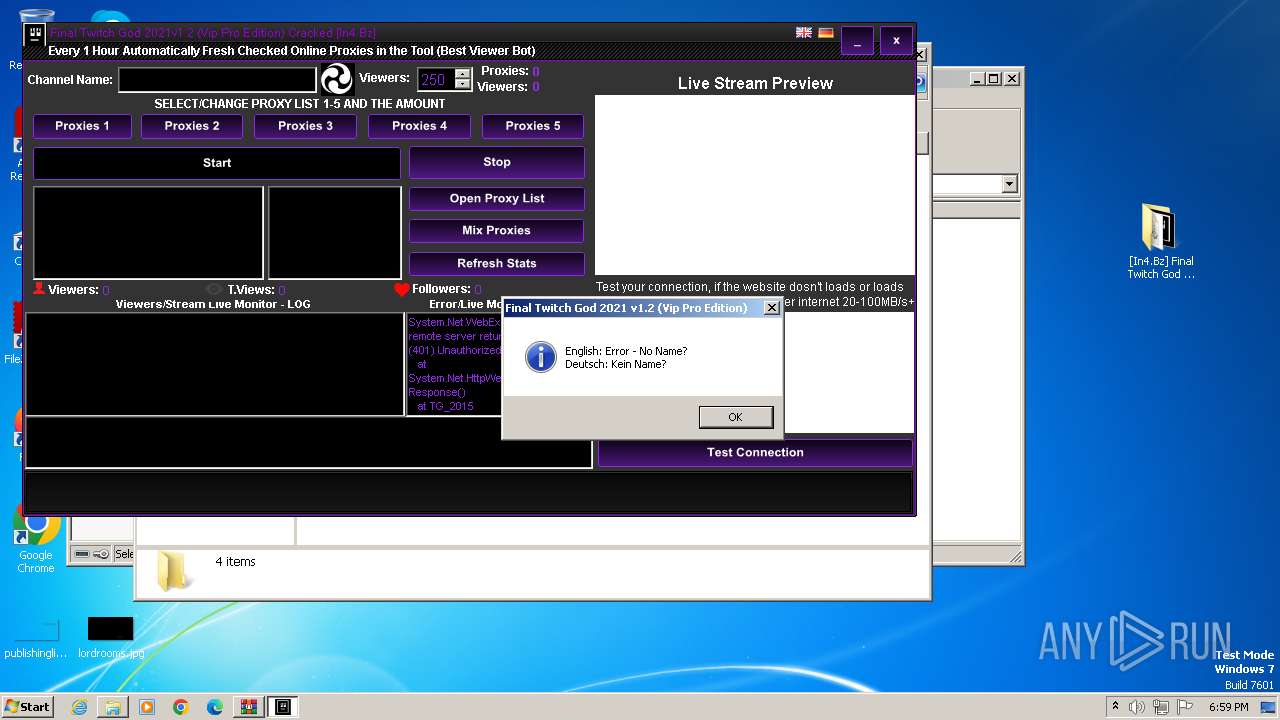Increase Viewers count with the up arrow
Screen dimensions: 1280x720
click(x=462, y=74)
